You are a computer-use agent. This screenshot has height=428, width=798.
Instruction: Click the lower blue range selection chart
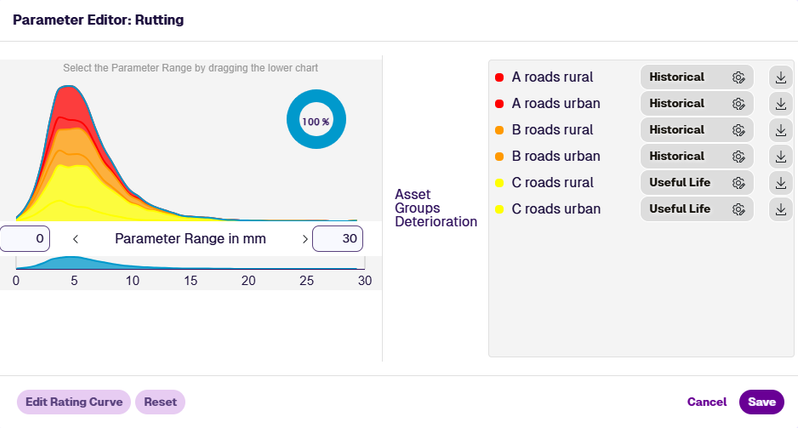click(190, 263)
